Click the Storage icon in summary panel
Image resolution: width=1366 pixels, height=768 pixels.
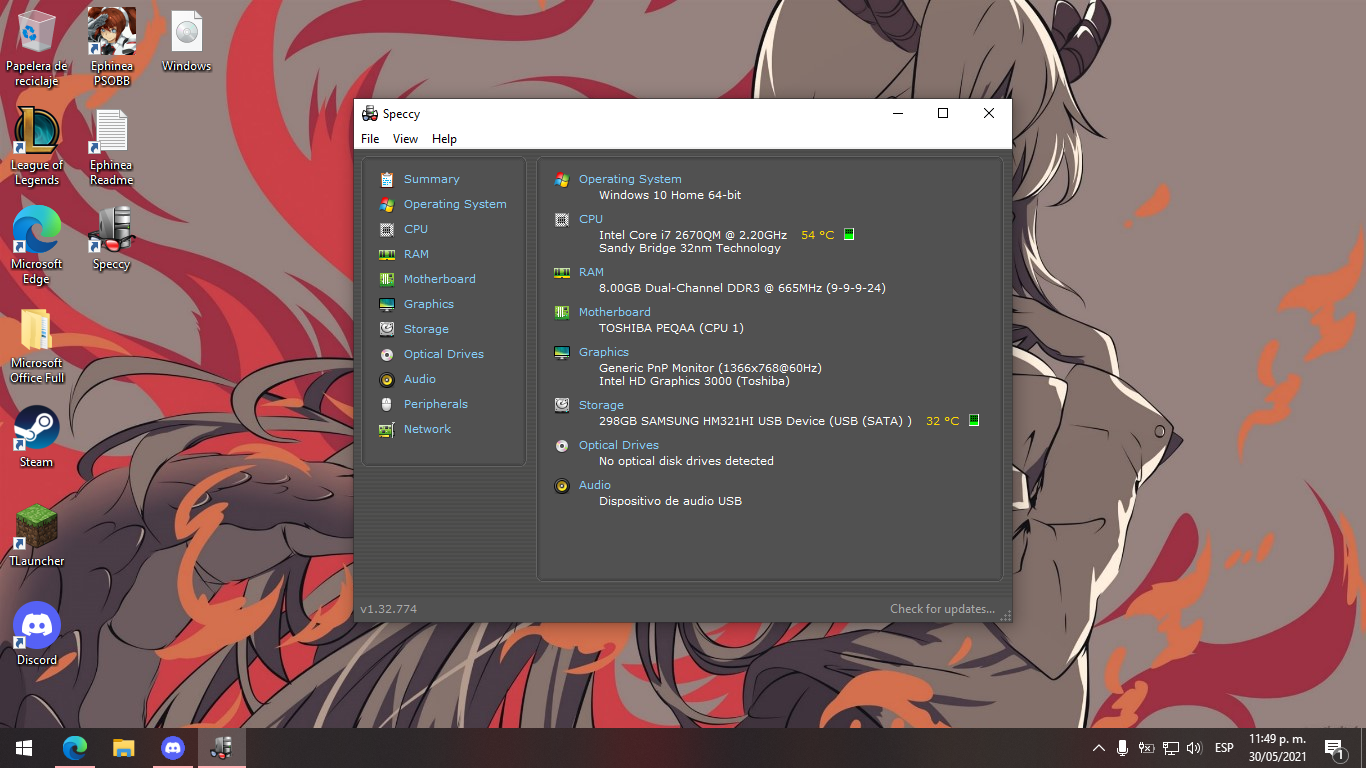(x=562, y=405)
